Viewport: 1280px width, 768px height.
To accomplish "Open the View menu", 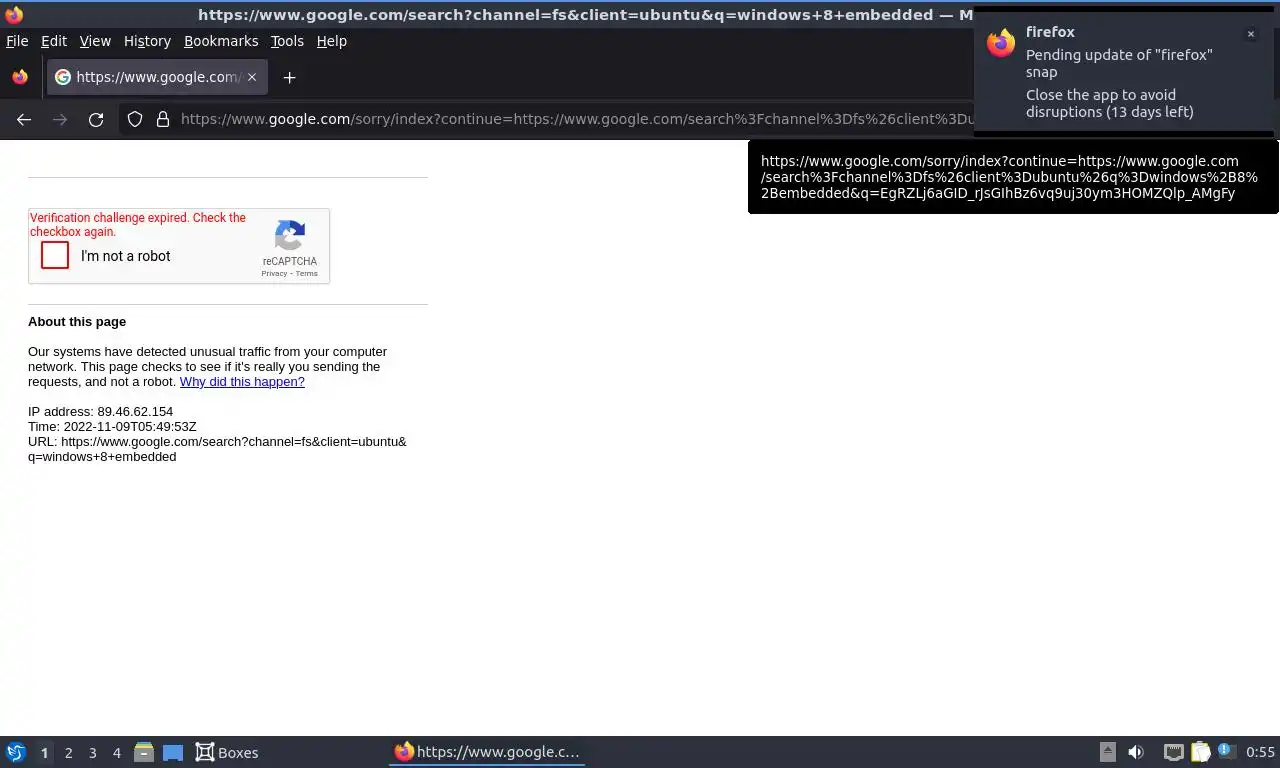I will [x=95, y=41].
